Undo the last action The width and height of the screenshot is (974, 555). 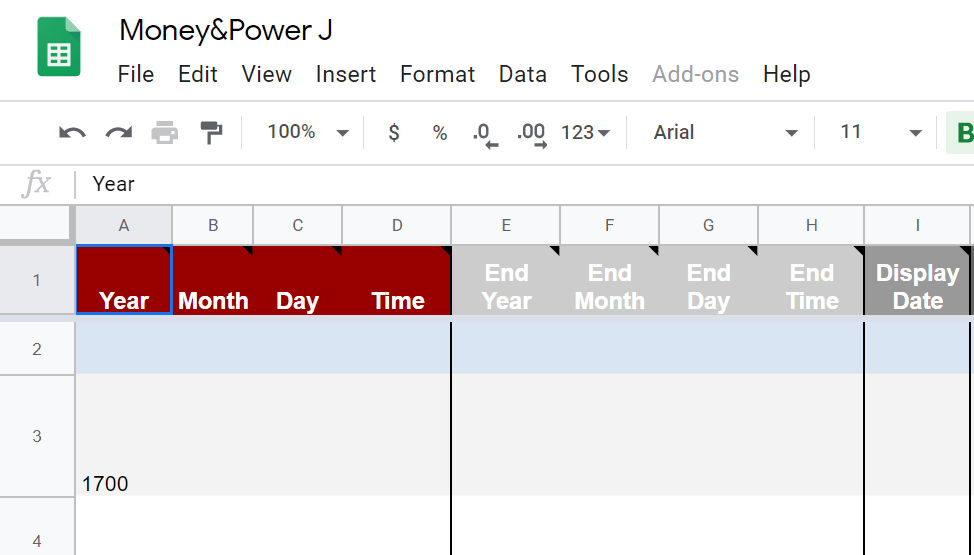(72, 132)
